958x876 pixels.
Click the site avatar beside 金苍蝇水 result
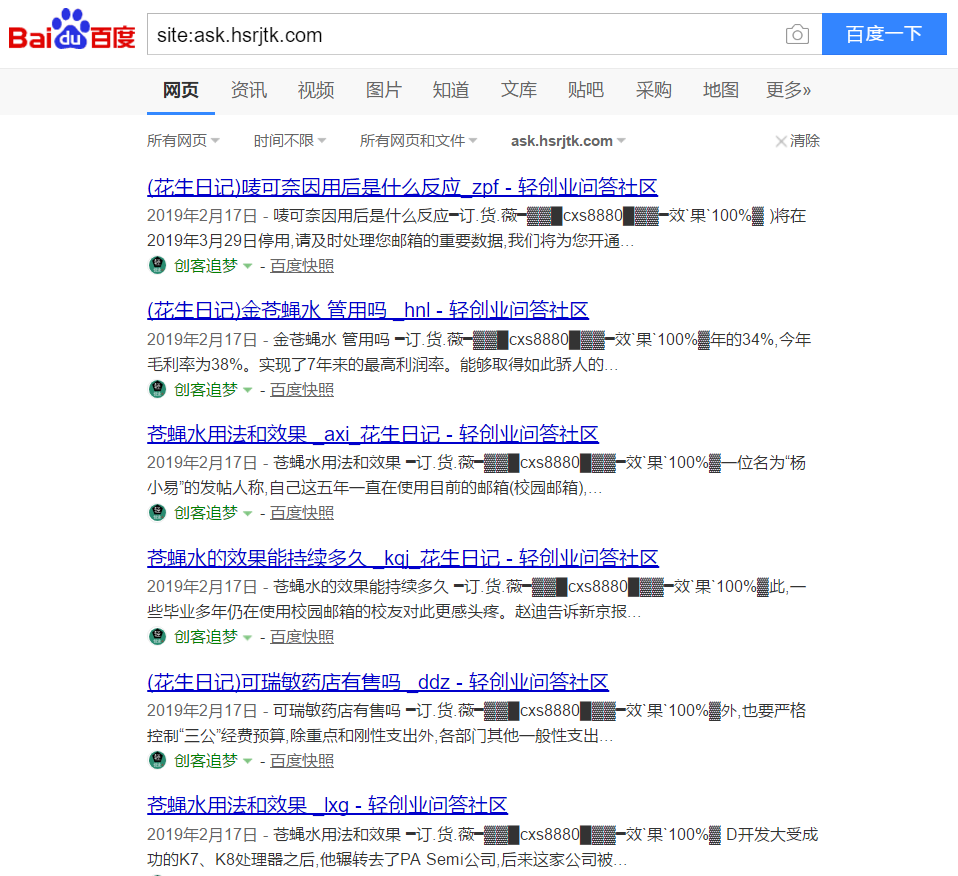coord(157,389)
